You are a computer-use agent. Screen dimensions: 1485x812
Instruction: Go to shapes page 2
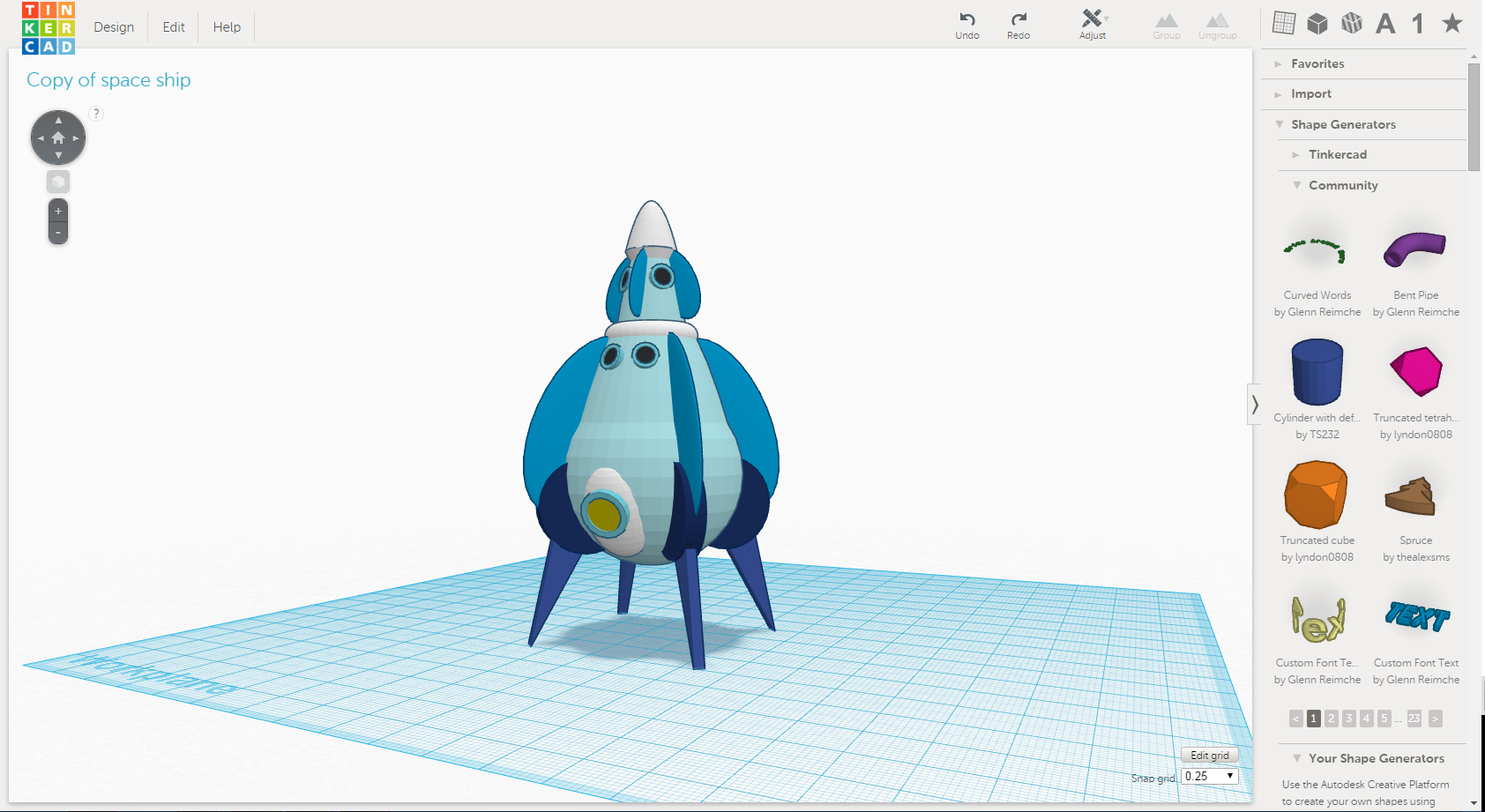(1332, 719)
